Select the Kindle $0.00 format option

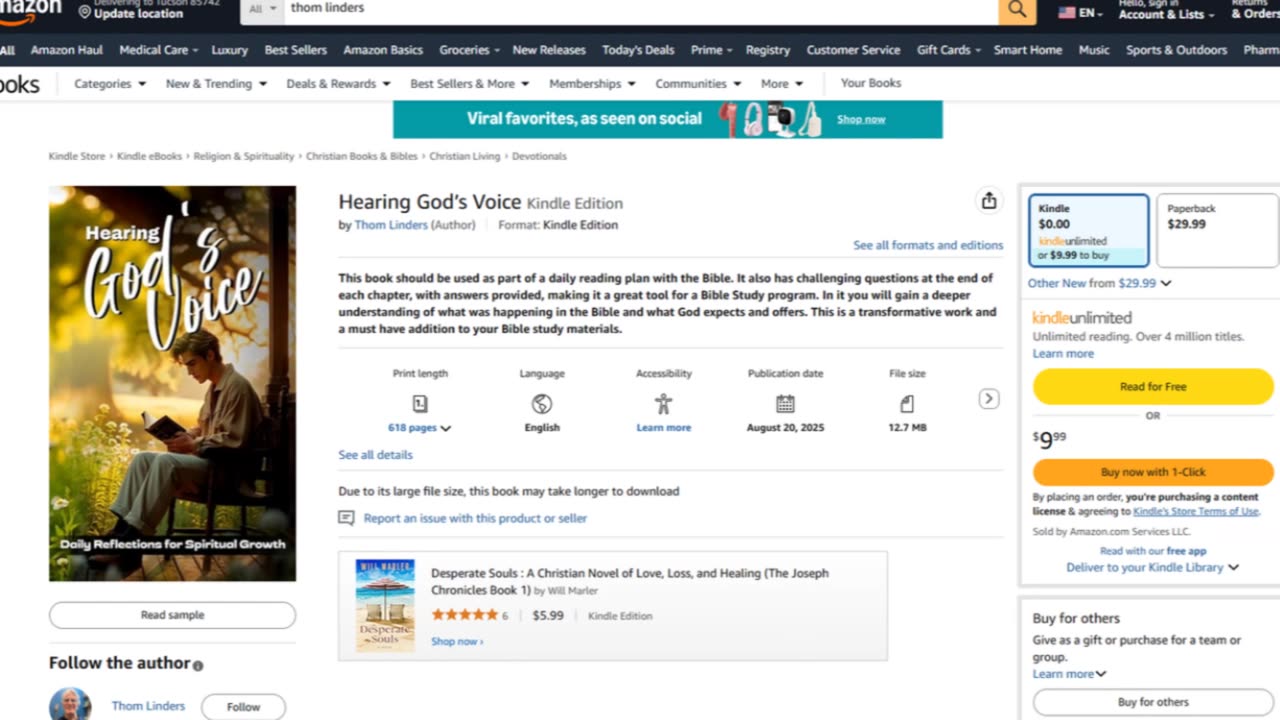pyautogui.click(x=1088, y=231)
